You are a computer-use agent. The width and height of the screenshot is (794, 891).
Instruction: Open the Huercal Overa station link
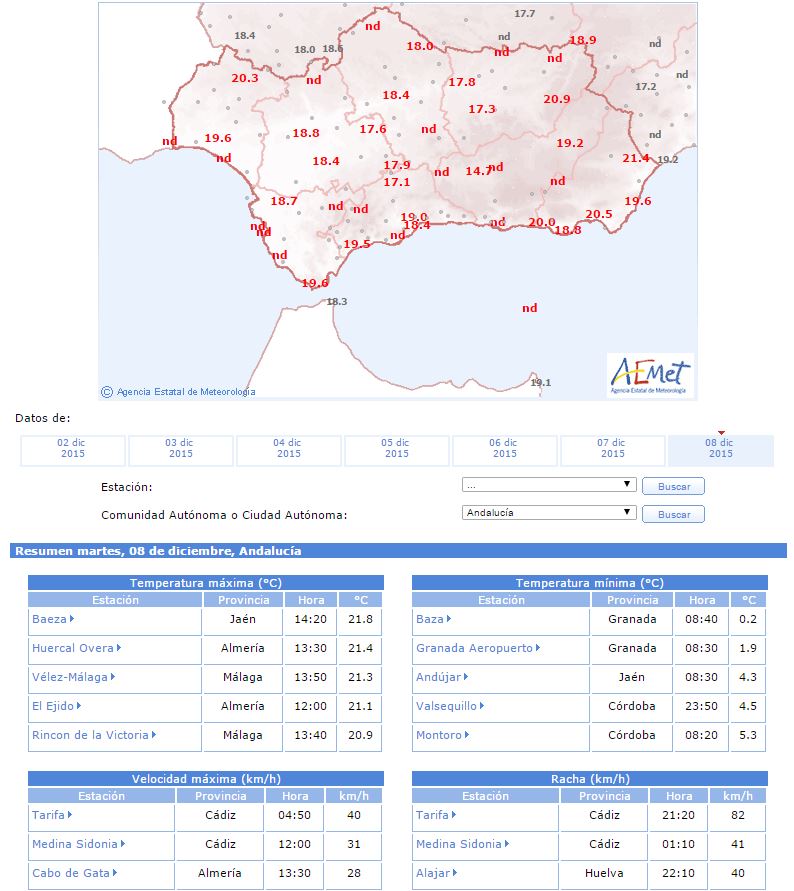73,648
